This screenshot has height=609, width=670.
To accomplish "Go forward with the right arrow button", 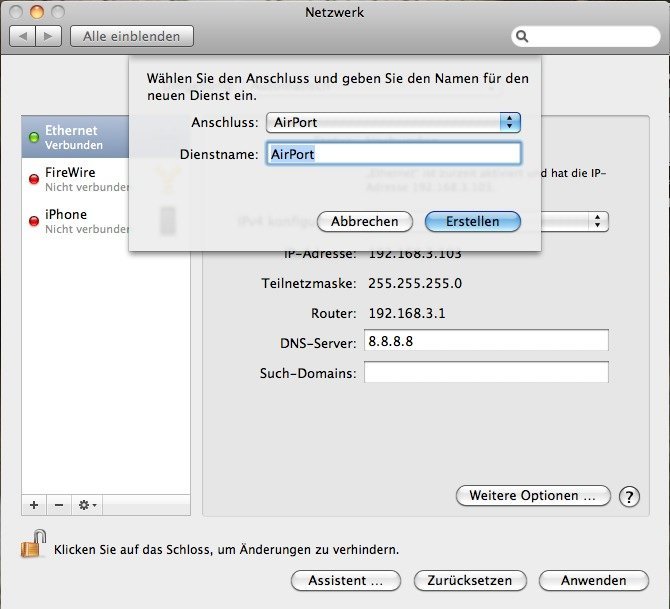I will pyautogui.click(x=48, y=36).
